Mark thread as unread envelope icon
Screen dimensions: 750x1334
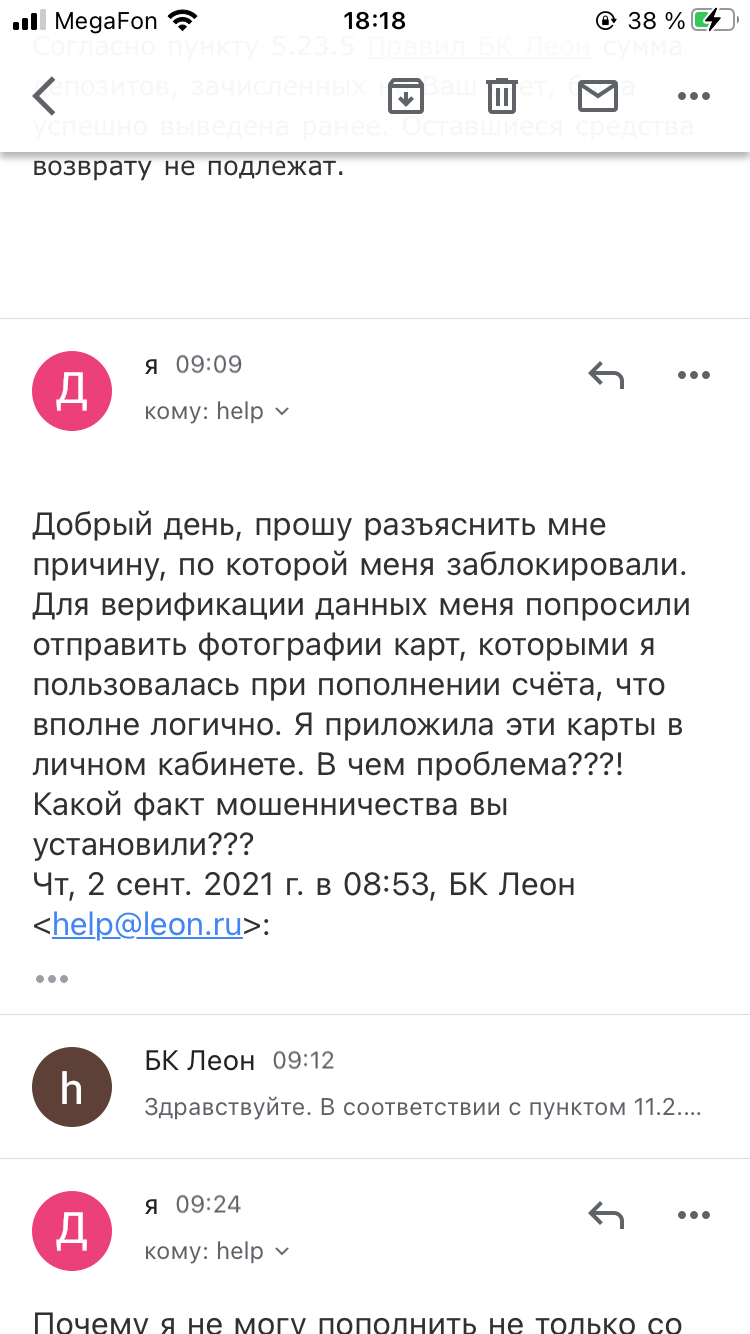point(598,96)
